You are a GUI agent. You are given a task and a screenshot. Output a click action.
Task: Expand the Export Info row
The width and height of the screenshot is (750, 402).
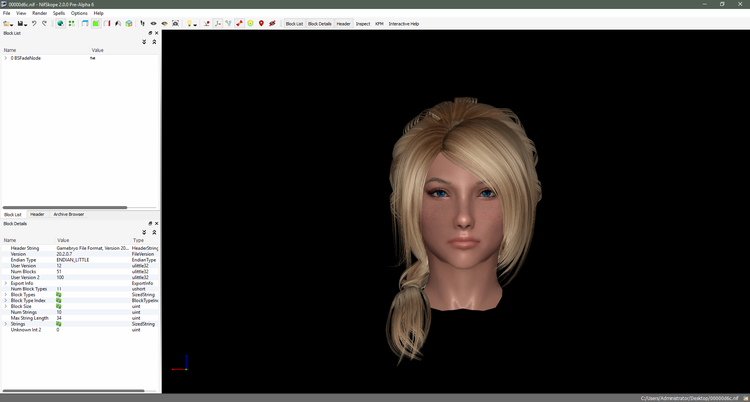coord(6,283)
